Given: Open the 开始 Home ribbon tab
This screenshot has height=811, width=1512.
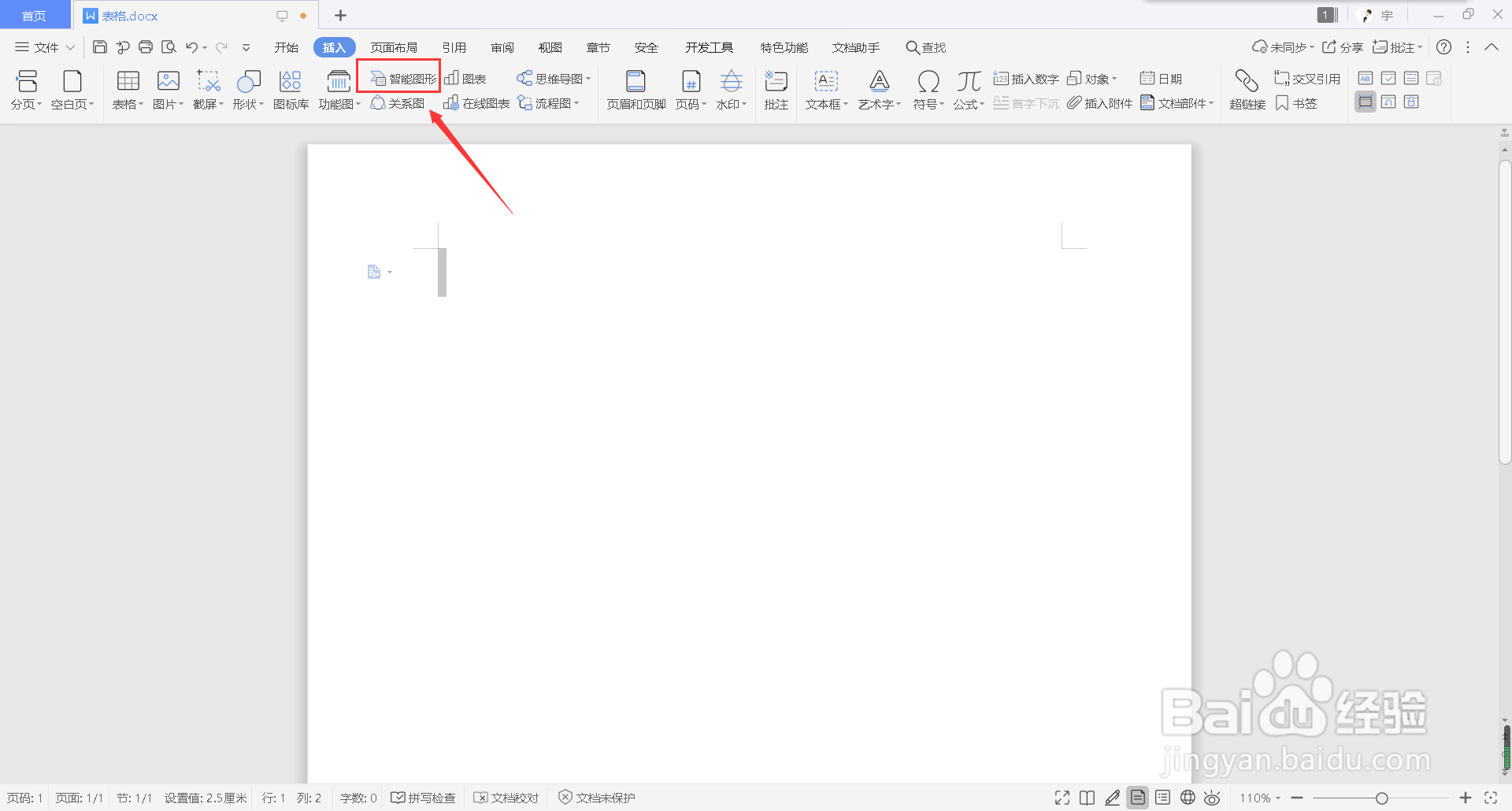Looking at the screenshot, I should click(x=286, y=47).
